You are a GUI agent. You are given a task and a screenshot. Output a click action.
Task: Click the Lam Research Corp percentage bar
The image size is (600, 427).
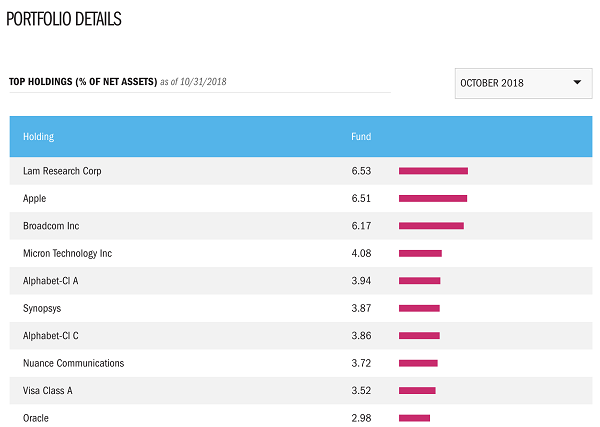pyautogui.click(x=433, y=171)
